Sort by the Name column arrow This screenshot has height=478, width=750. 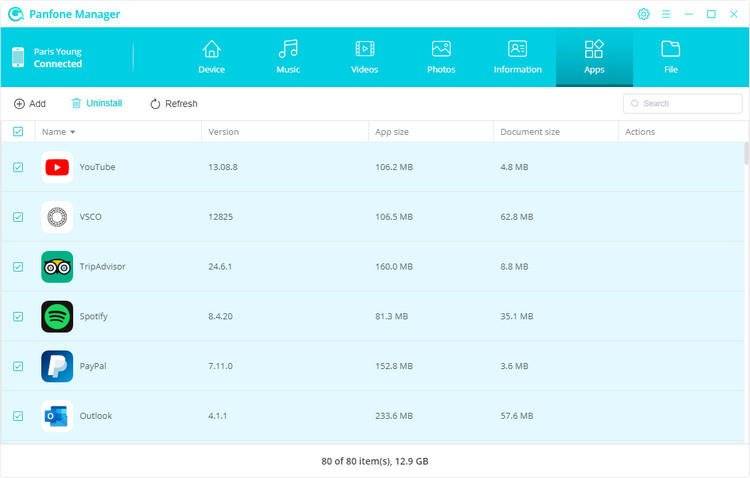point(73,132)
